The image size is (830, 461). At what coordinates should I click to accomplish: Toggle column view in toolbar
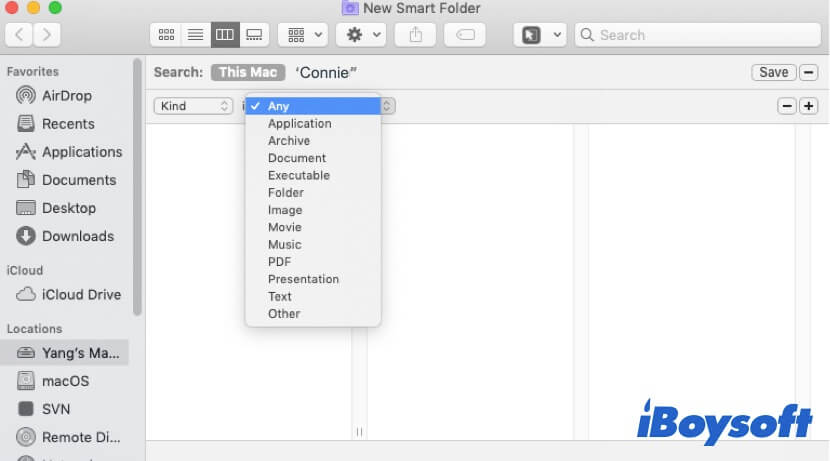225,34
